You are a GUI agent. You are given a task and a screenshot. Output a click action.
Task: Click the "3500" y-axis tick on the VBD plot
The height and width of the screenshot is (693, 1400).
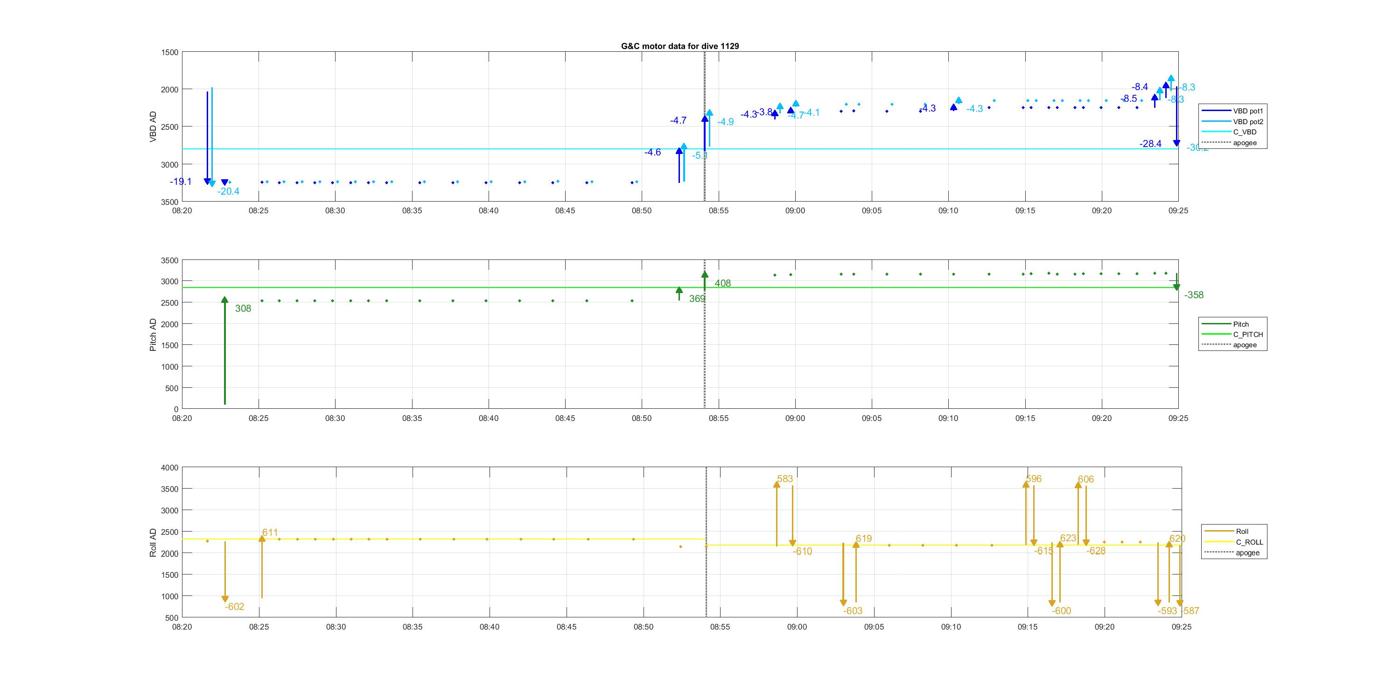169,202
